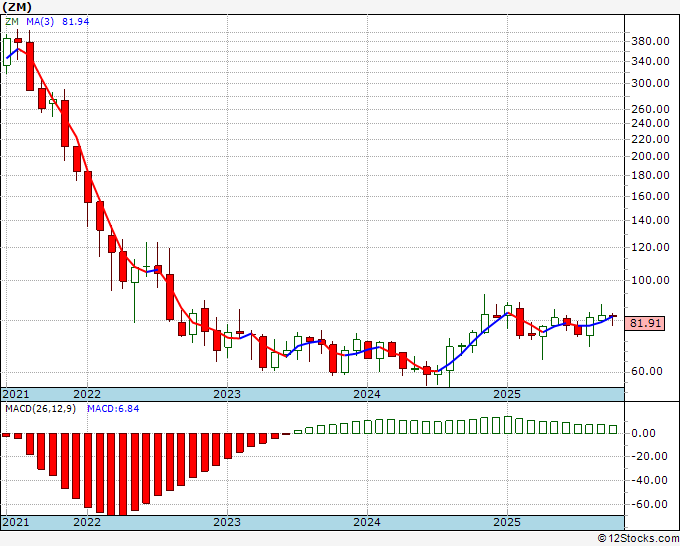
Task: Click 2025 on the price chart timeline
Action: (507, 394)
